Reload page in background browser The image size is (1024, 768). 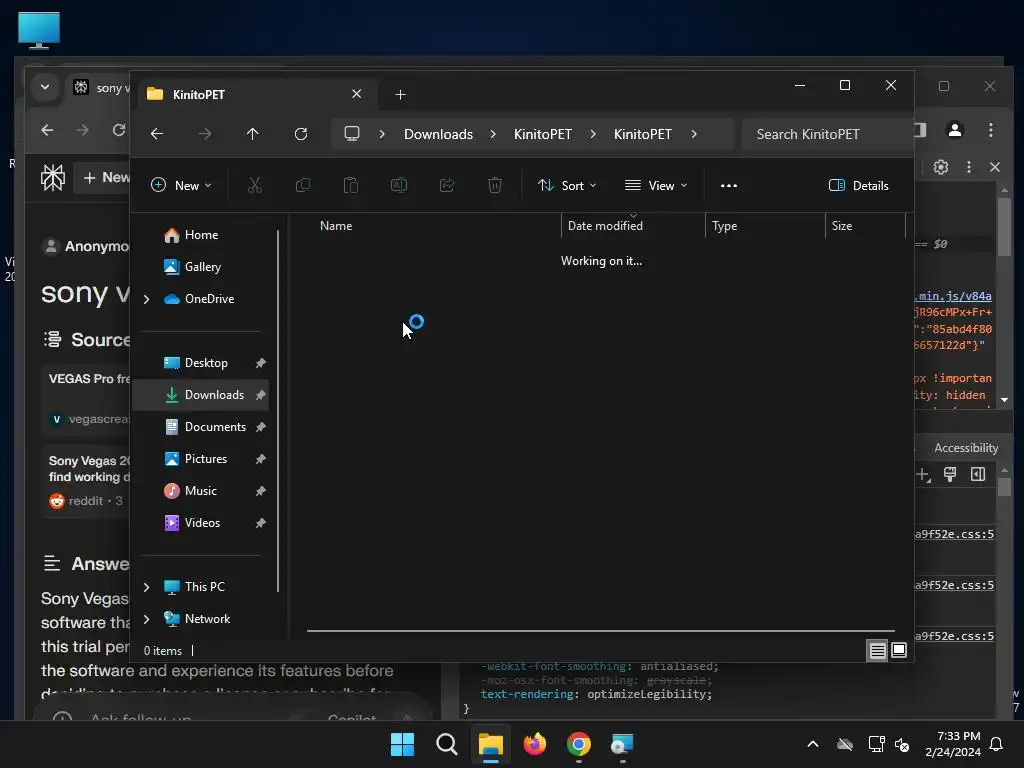(x=119, y=130)
